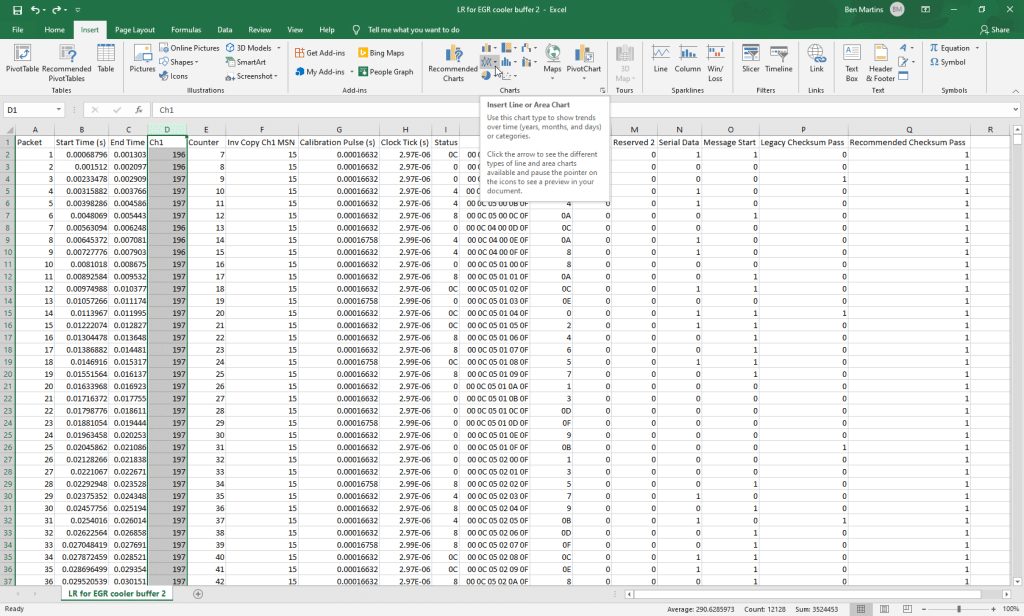Insert a Link
The height and width of the screenshot is (616, 1024).
816,59
